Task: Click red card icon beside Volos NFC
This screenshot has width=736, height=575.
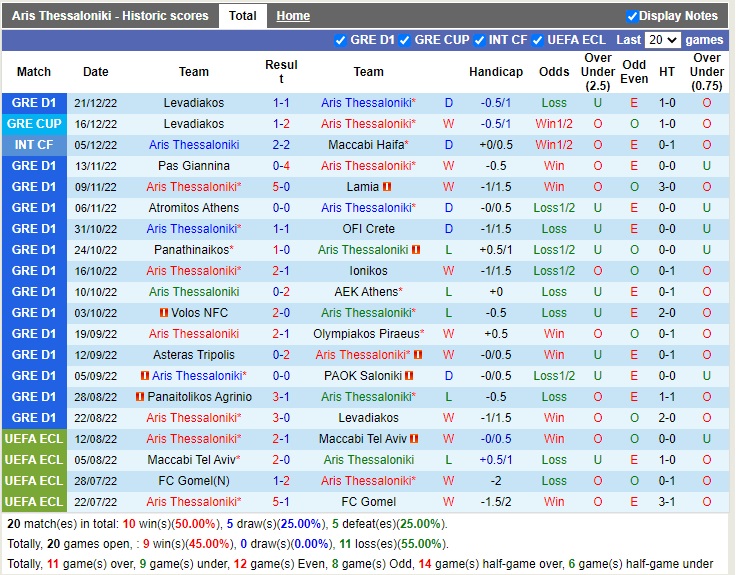Action: [164, 313]
